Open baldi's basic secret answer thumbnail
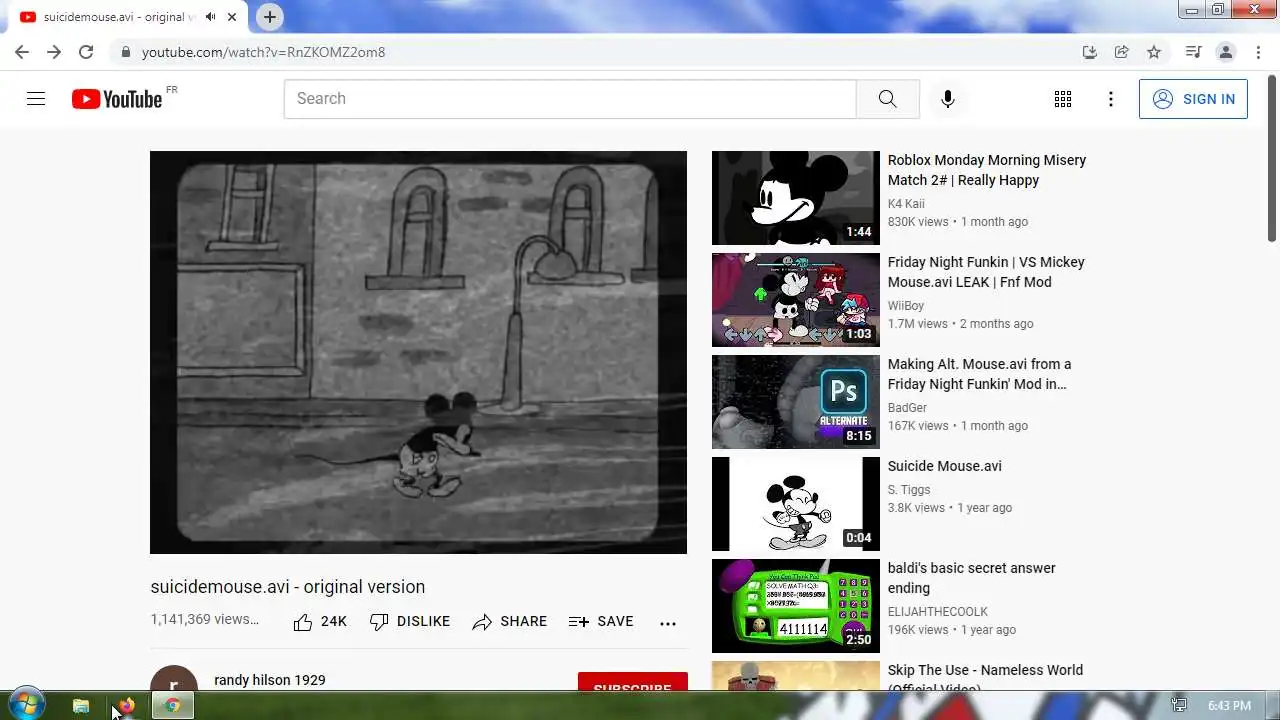This screenshot has height=720, width=1280. 796,606
